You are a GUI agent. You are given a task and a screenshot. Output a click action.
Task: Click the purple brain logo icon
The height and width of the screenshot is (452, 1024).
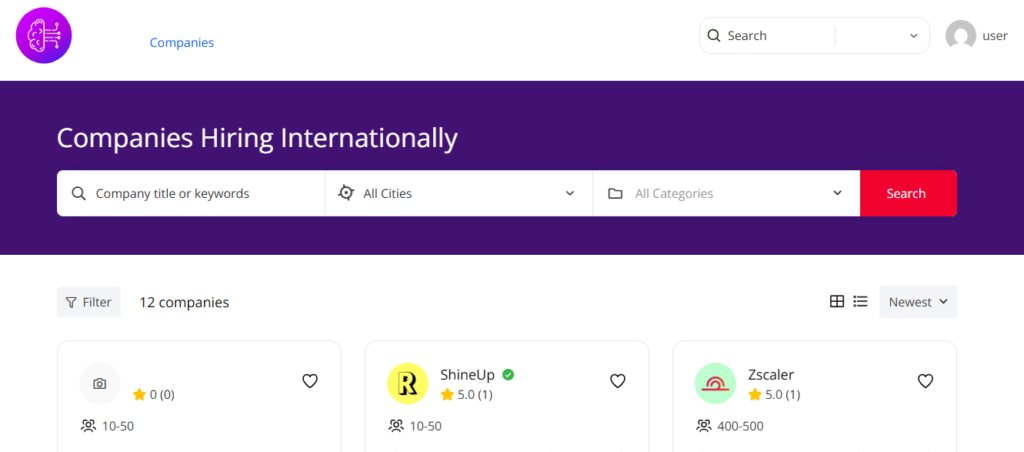coord(44,36)
